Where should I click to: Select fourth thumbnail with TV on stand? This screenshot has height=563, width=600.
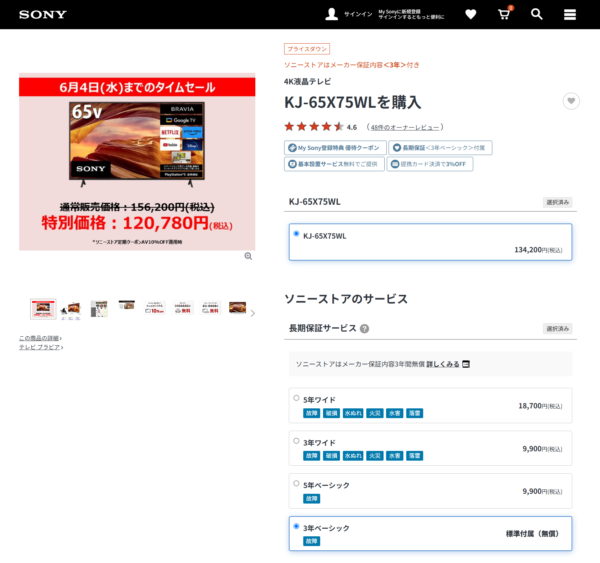click(127, 305)
